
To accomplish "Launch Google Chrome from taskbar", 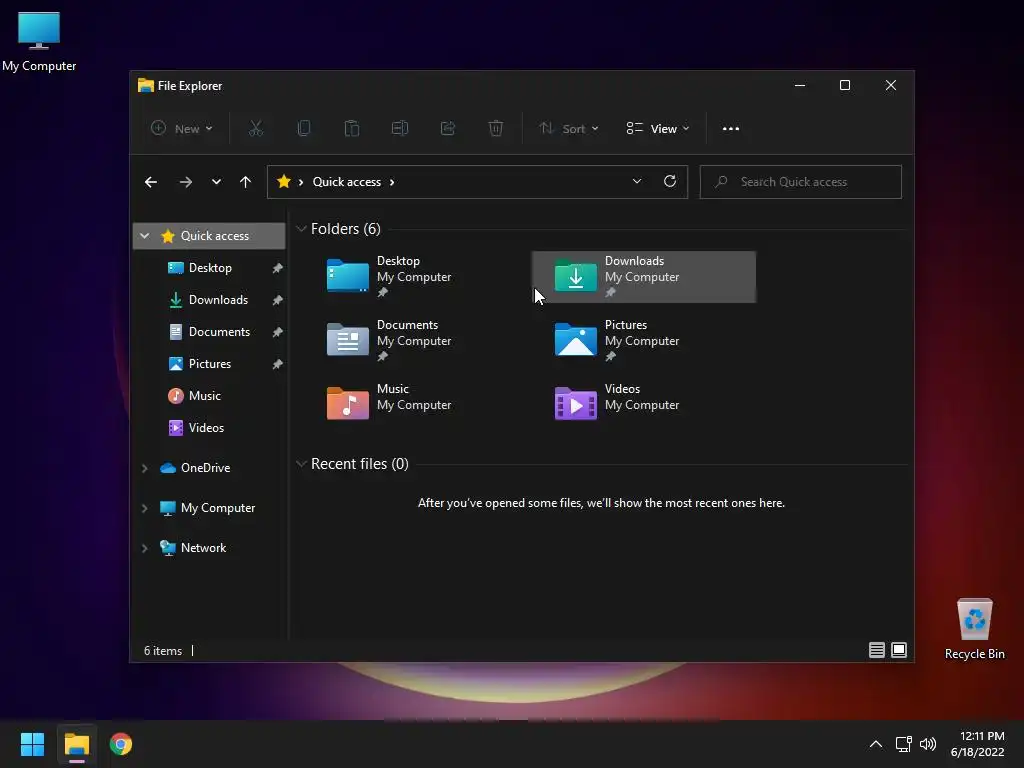I will (x=121, y=744).
